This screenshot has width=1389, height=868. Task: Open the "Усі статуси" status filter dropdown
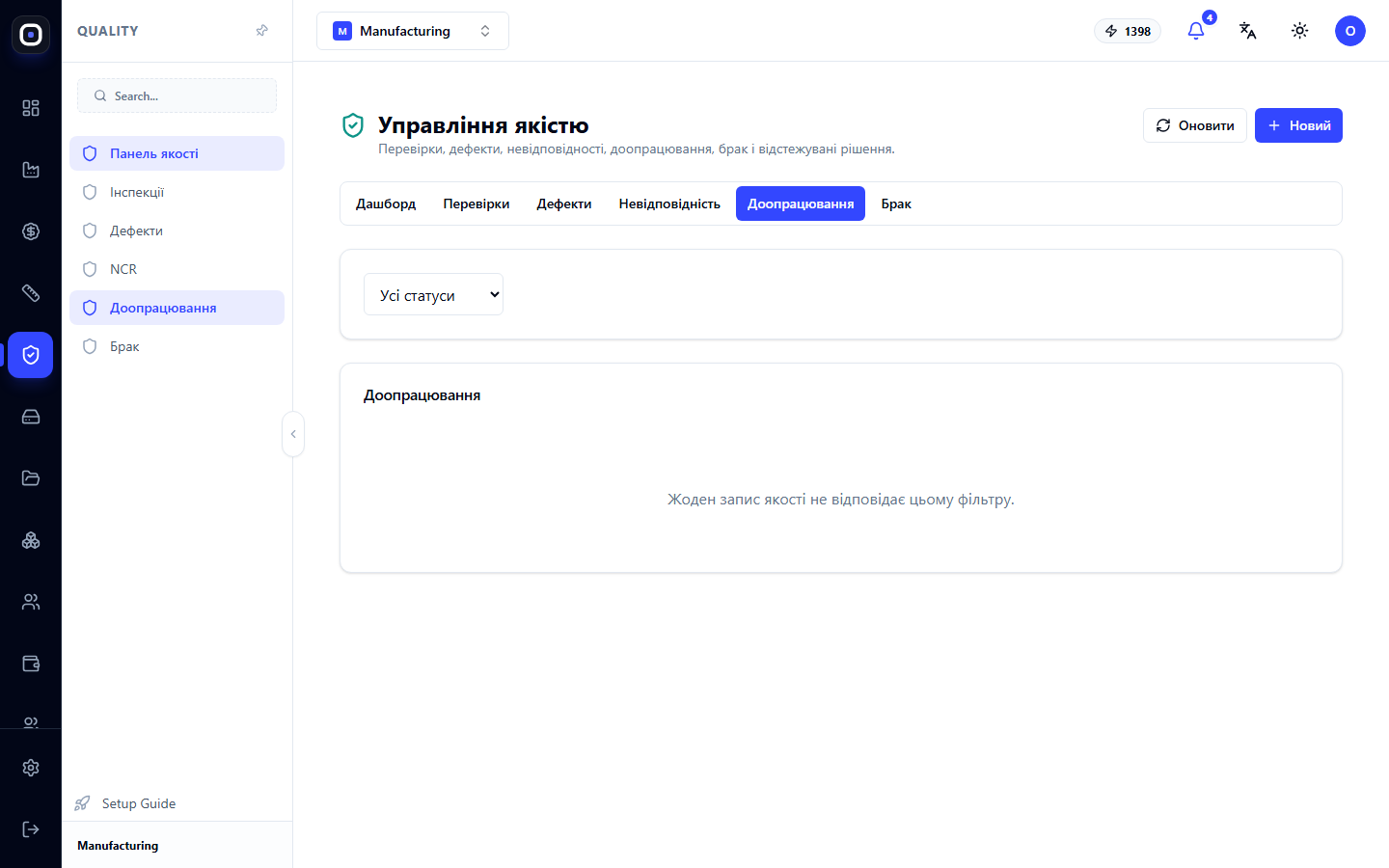pyautogui.click(x=433, y=294)
